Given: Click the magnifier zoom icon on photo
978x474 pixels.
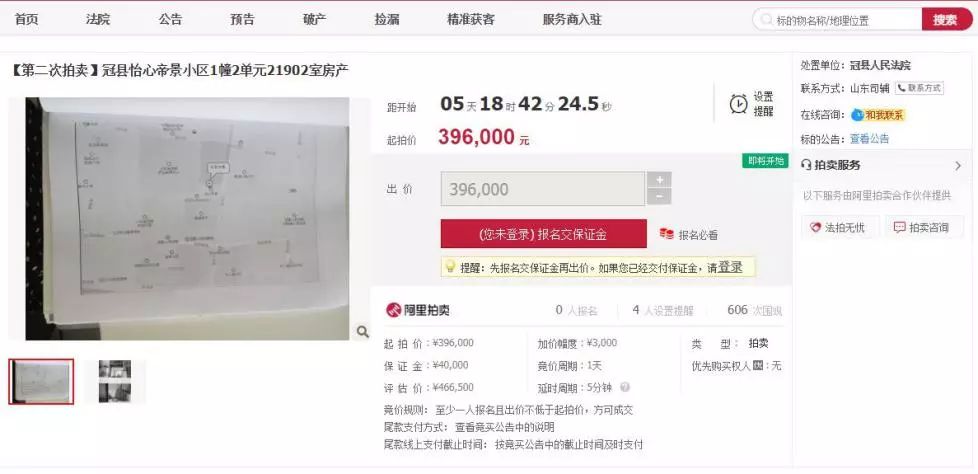Looking at the screenshot, I should pos(362,332).
